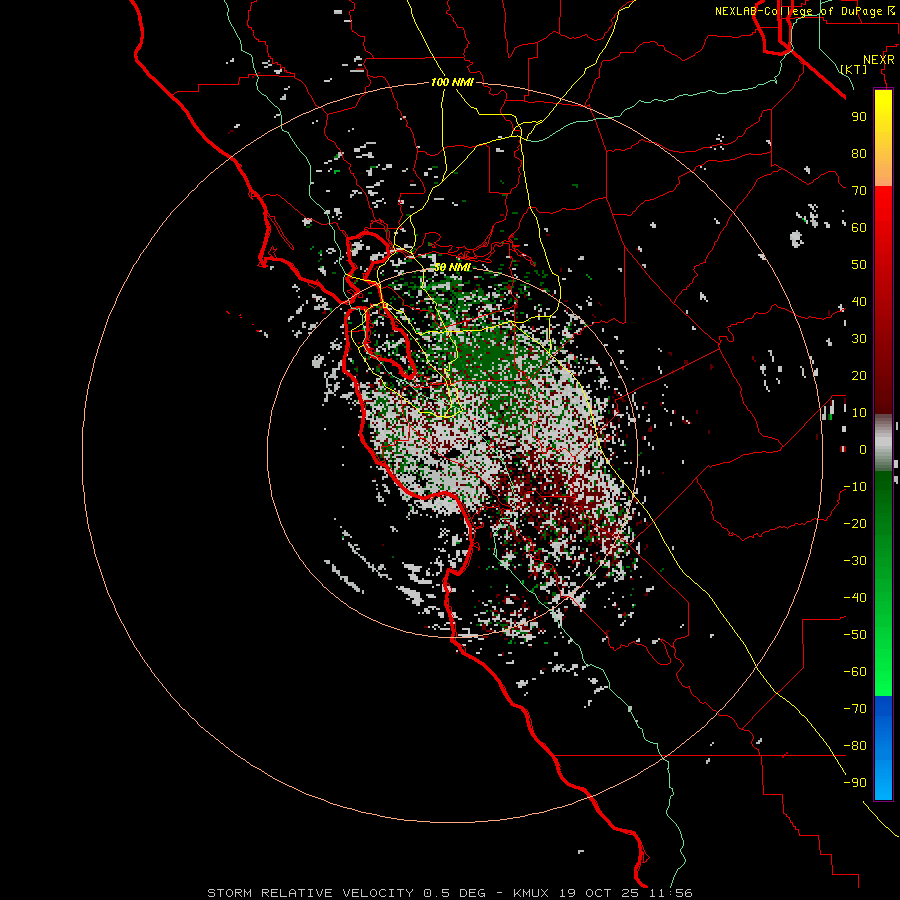Click the "-60" scale label
900x900 pixels.
tap(855, 672)
